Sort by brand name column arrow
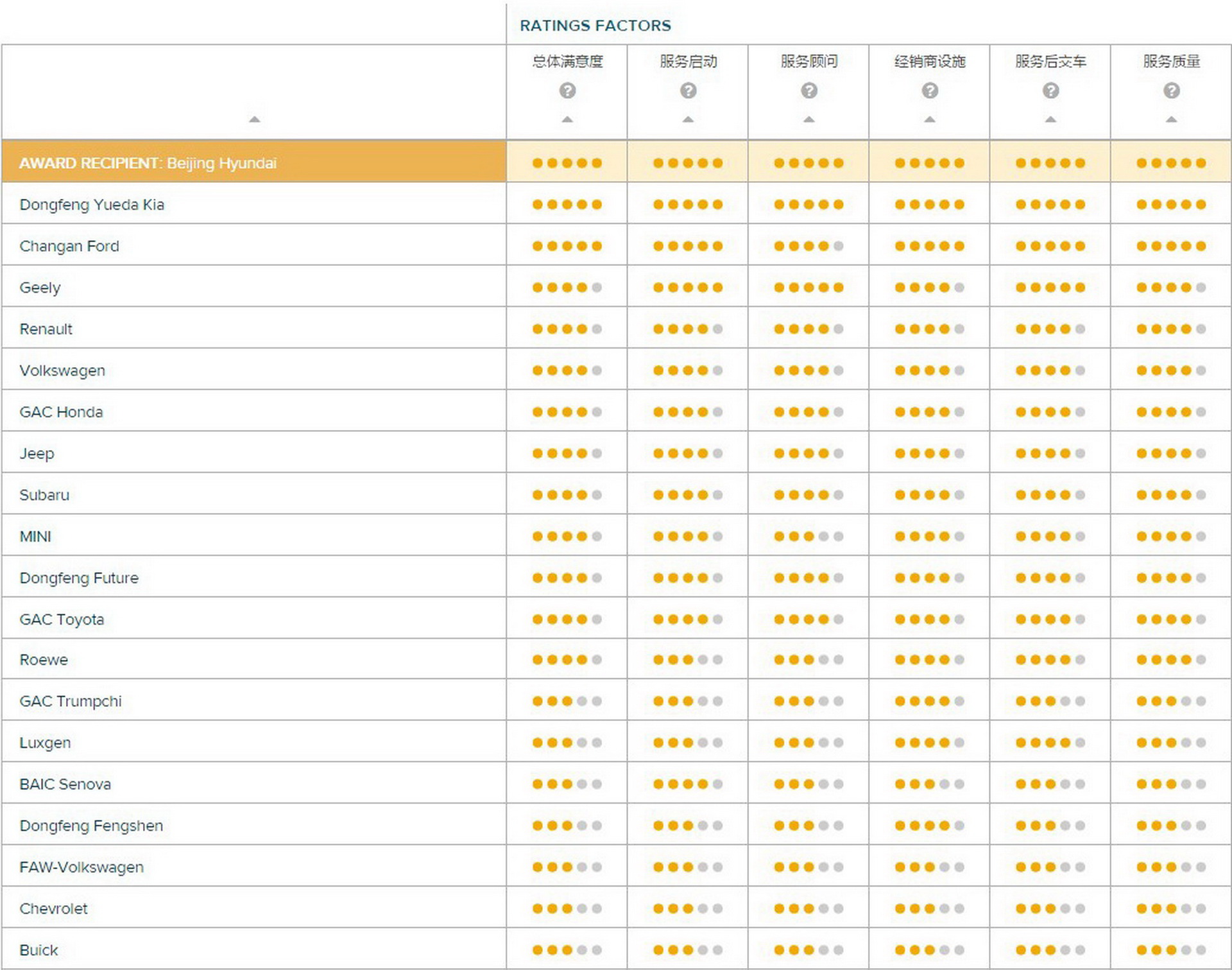Image resolution: width=1232 pixels, height=970 pixels. tap(255, 119)
